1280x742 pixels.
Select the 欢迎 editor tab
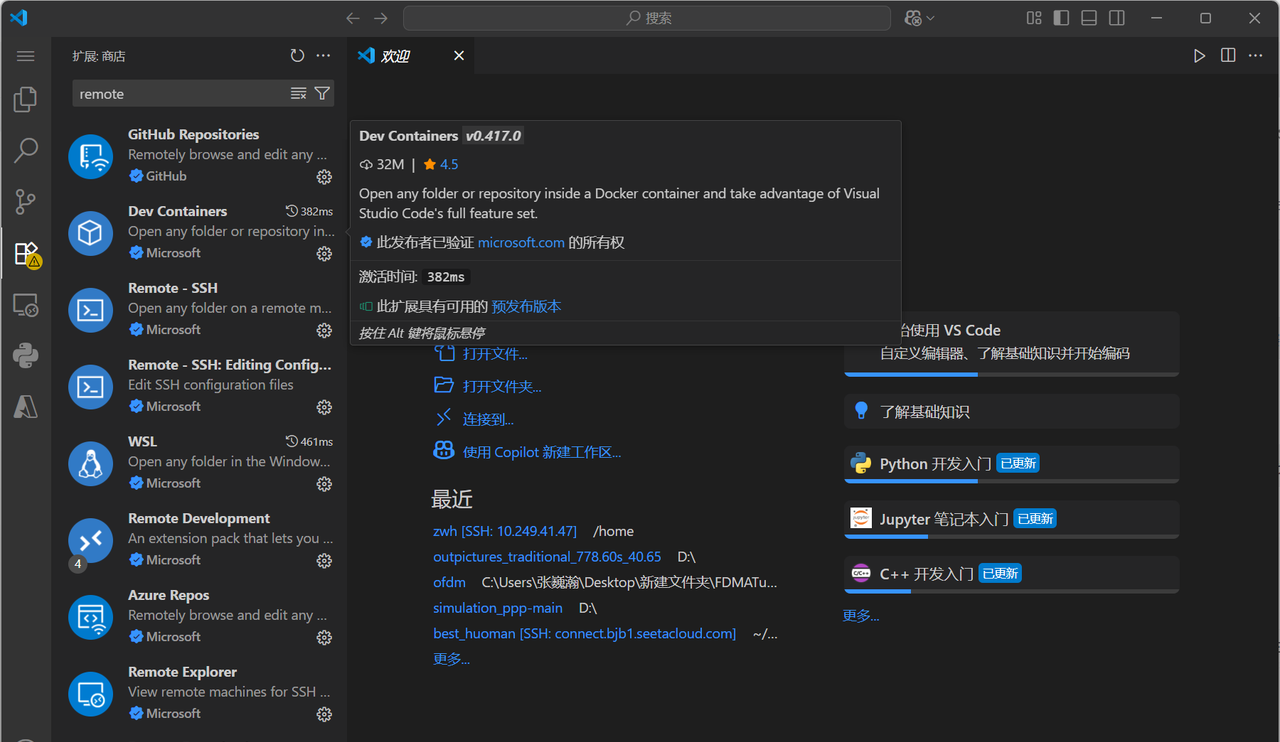[396, 56]
